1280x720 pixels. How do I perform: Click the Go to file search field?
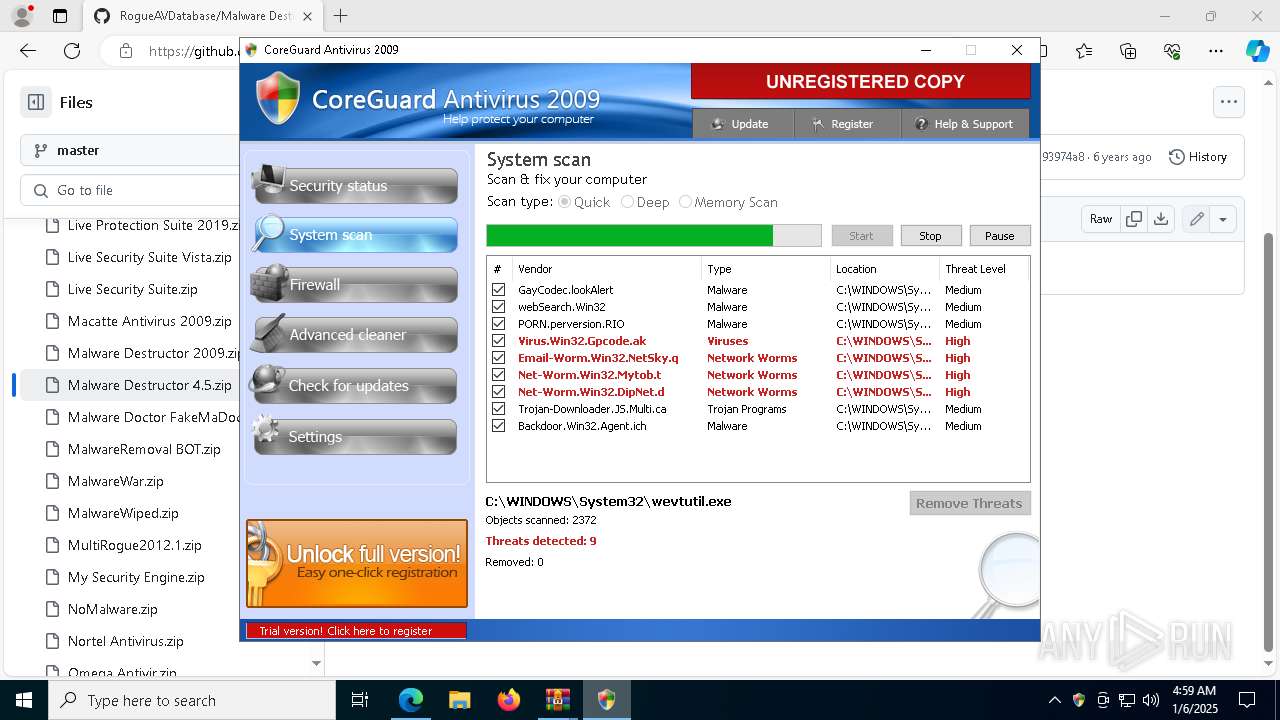(130, 190)
